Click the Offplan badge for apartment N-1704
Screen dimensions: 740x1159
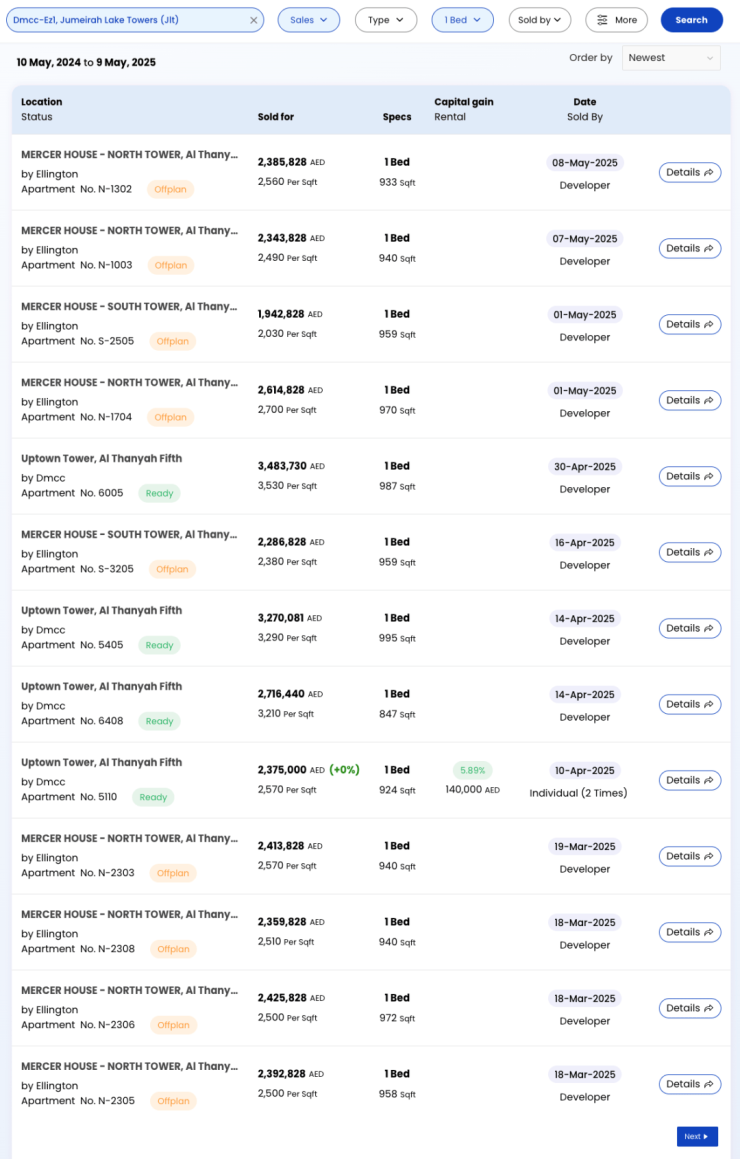171,417
